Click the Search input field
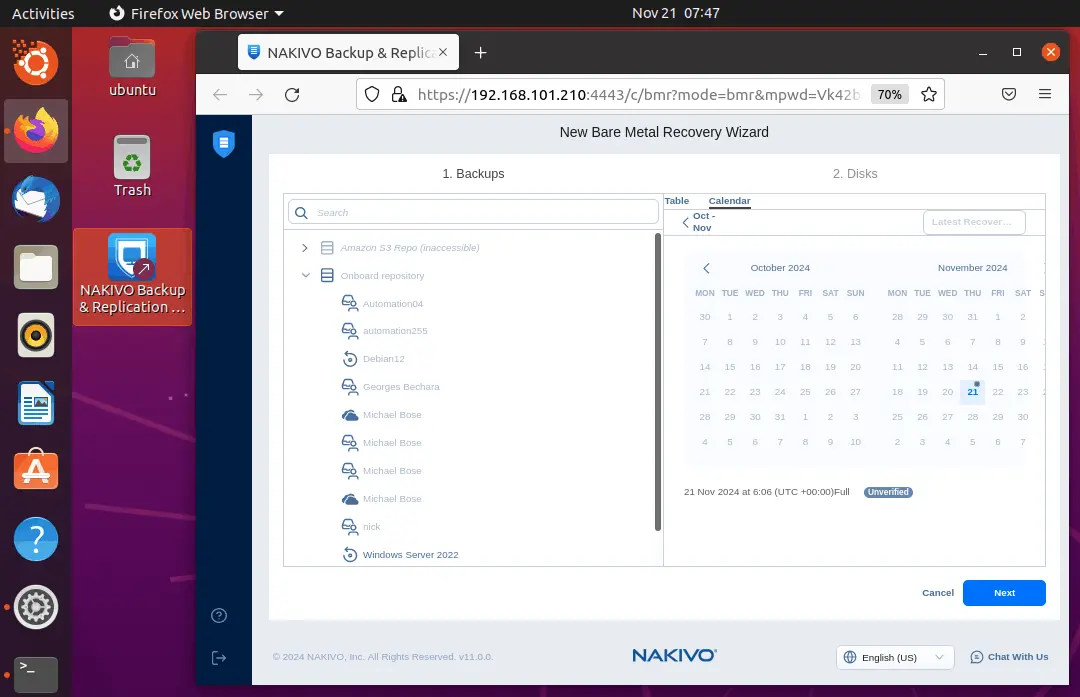Image resolution: width=1080 pixels, height=697 pixels. tap(473, 213)
